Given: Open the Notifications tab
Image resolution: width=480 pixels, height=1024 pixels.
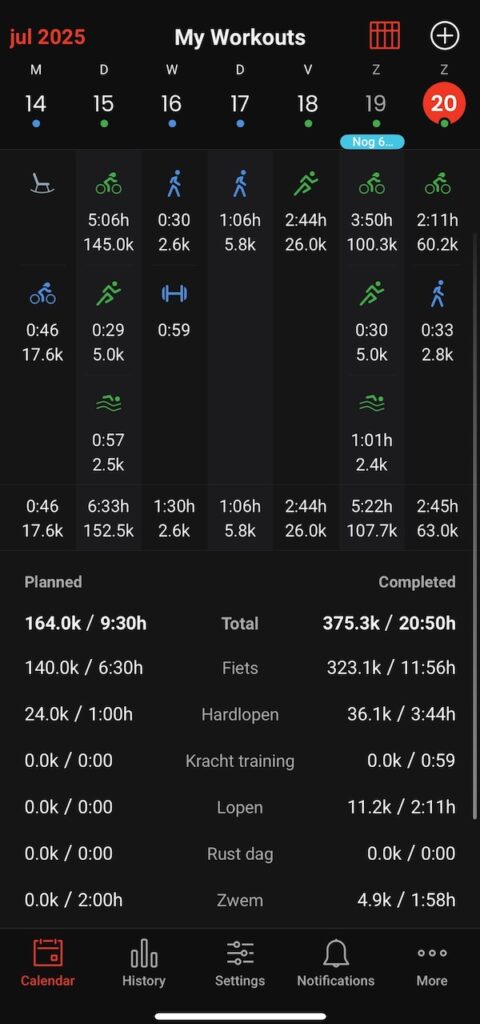Looking at the screenshot, I should (336, 963).
